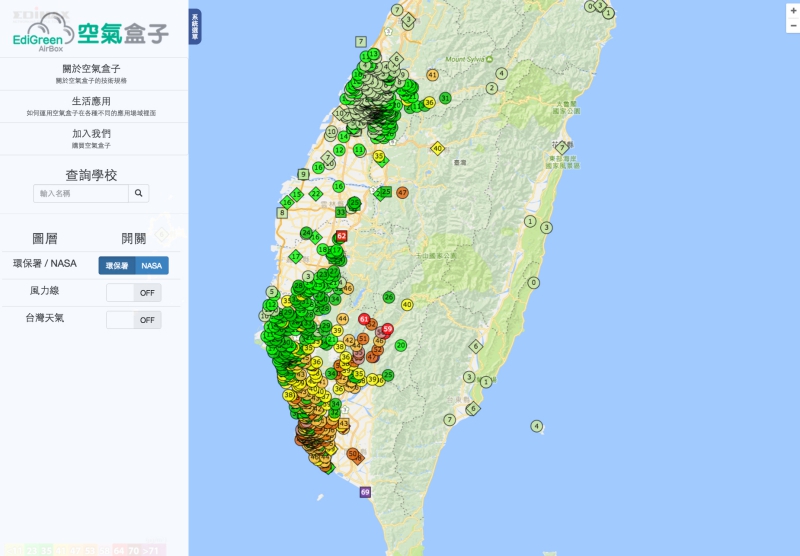Click the Mount Sylvia map label
The image size is (800, 556).
point(465,59)
